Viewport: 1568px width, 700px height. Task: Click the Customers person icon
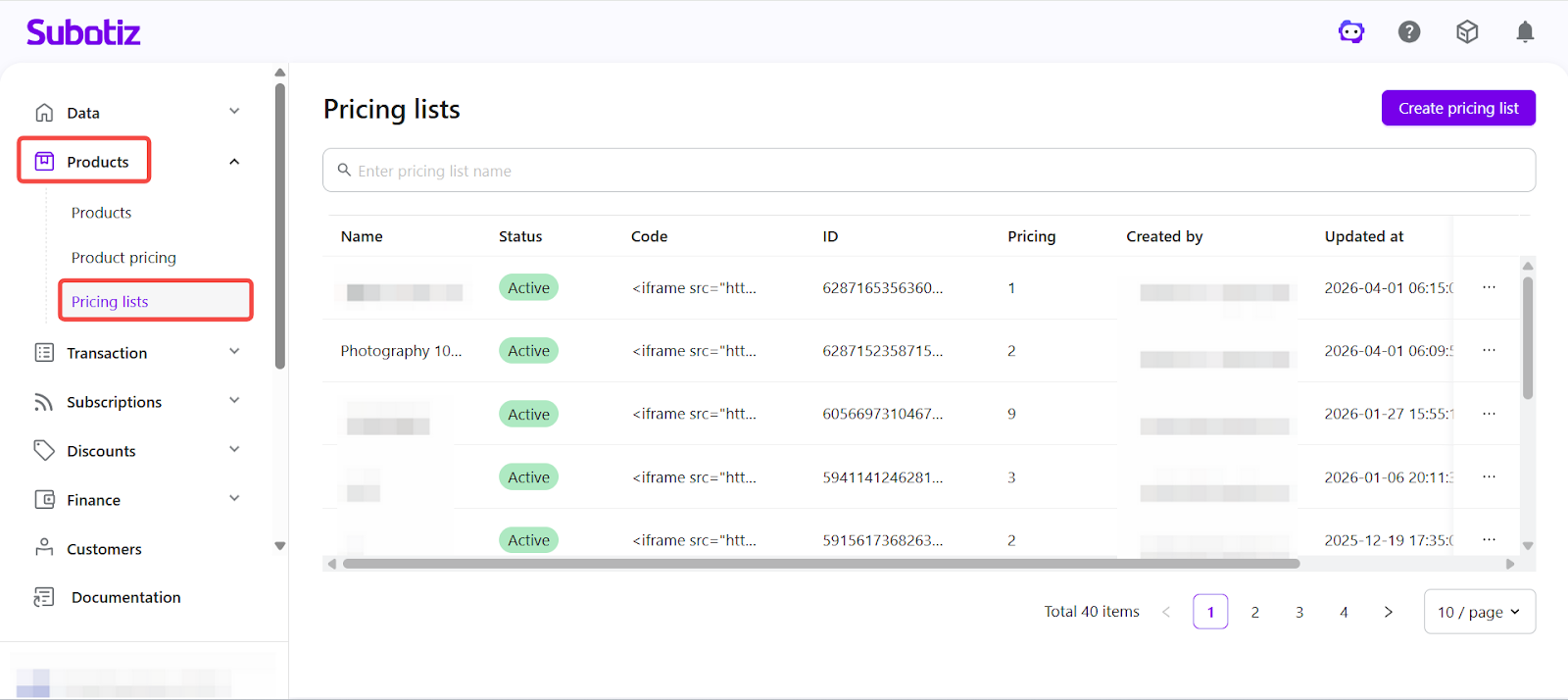[44, 548]
